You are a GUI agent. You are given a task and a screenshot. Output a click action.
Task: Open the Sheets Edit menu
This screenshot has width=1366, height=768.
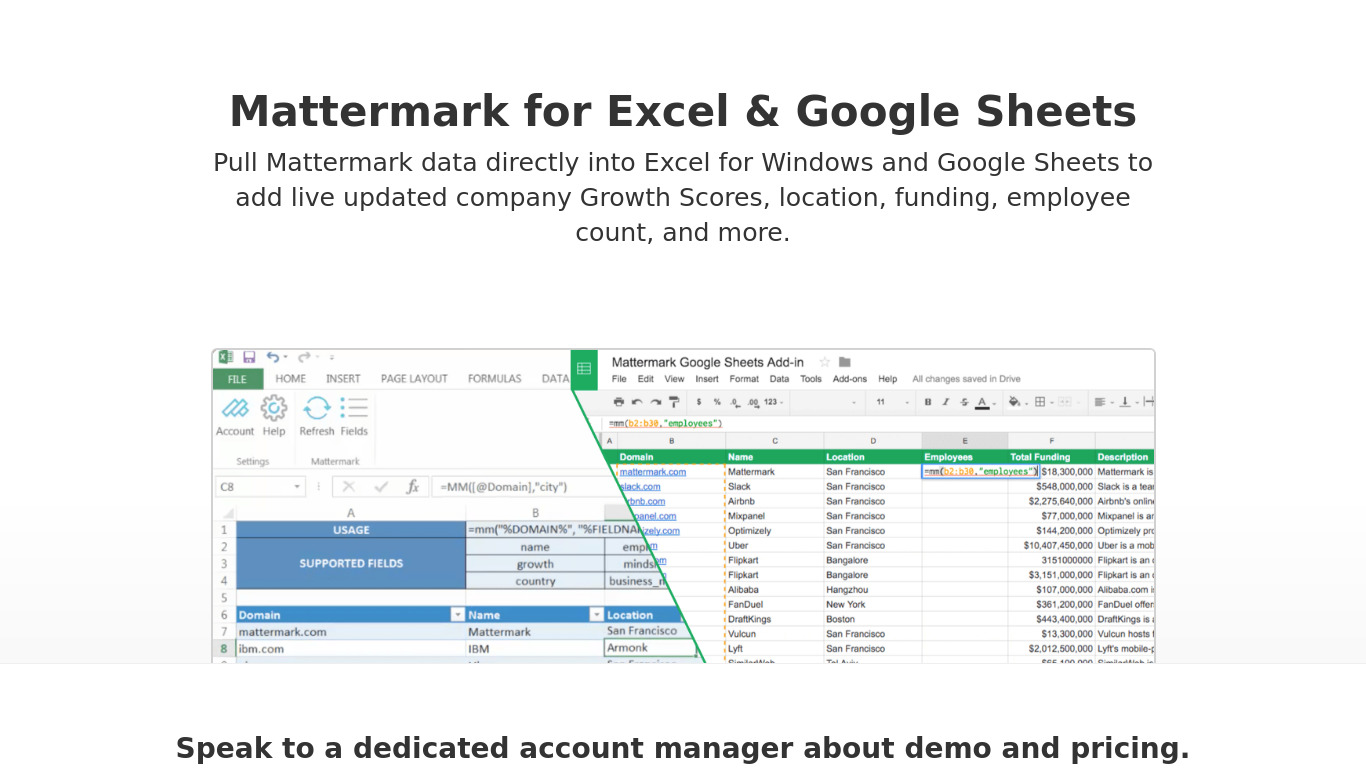coord(646,379)
